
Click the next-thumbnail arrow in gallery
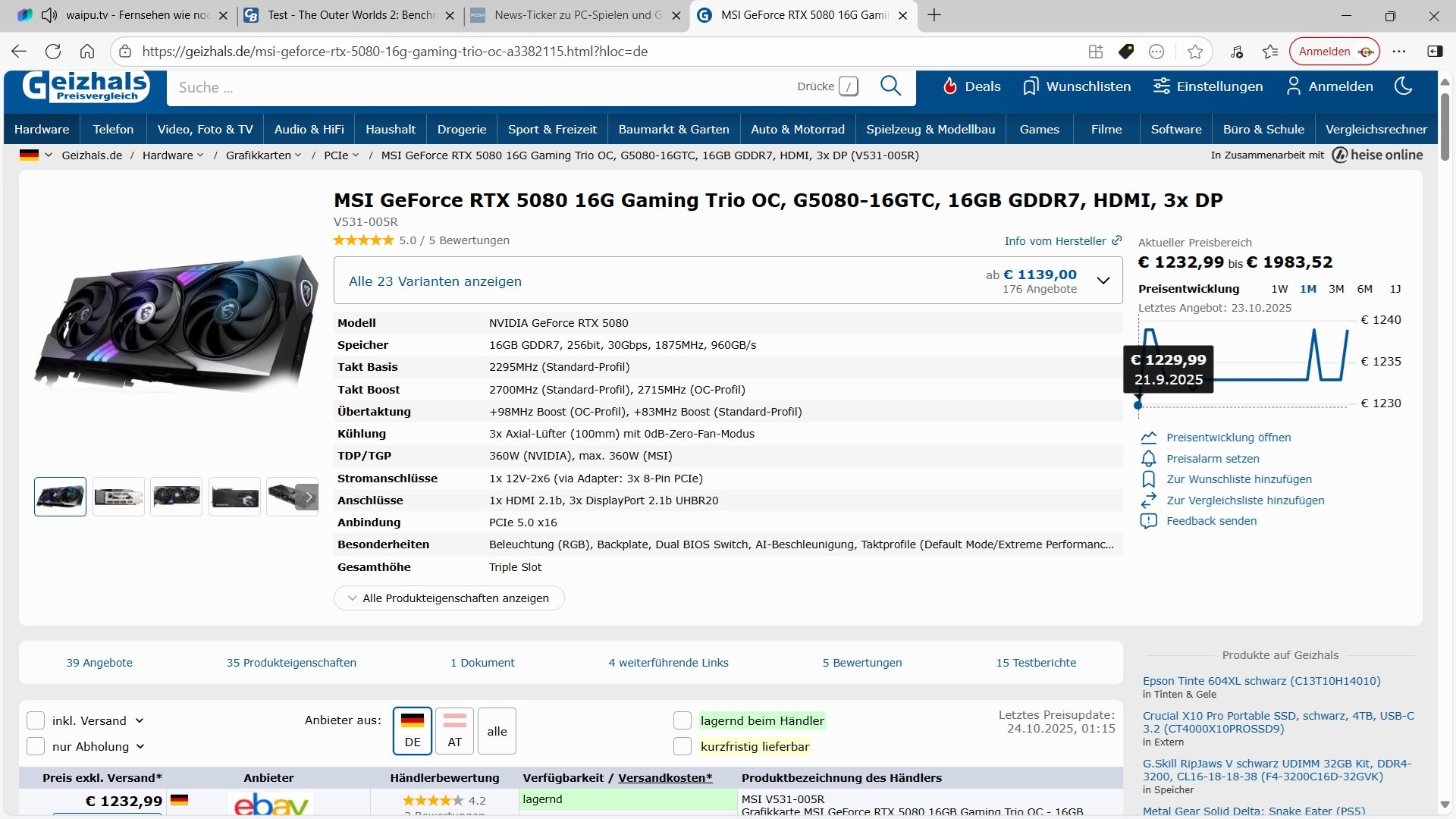point(309,497)
